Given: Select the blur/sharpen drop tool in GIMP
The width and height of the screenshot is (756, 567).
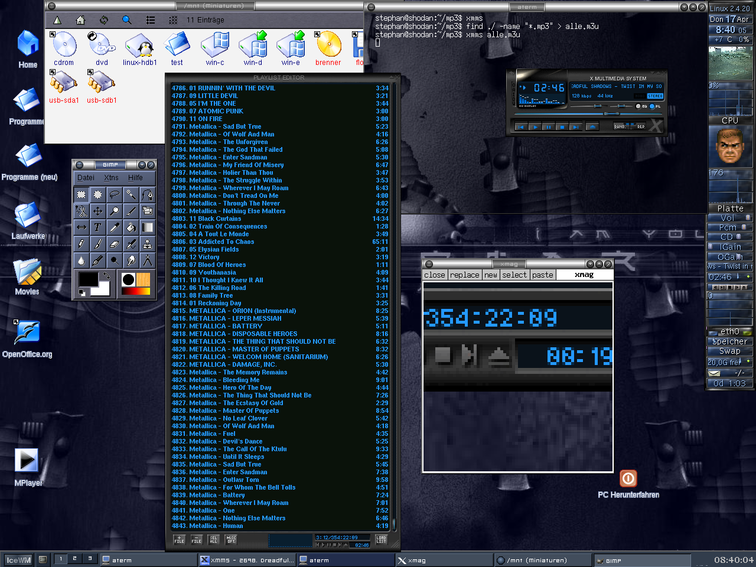Looking at the screenshot, I should (x=81, y=260).
